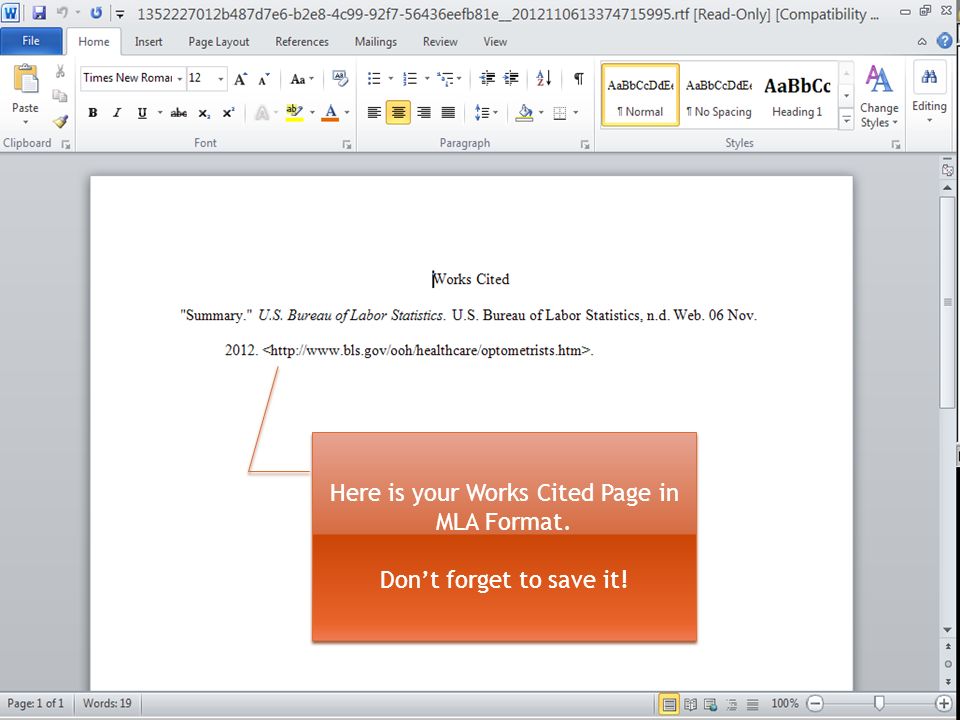The image size is (960, 720).
Task: Align text to the right
Action: (424, 113)
